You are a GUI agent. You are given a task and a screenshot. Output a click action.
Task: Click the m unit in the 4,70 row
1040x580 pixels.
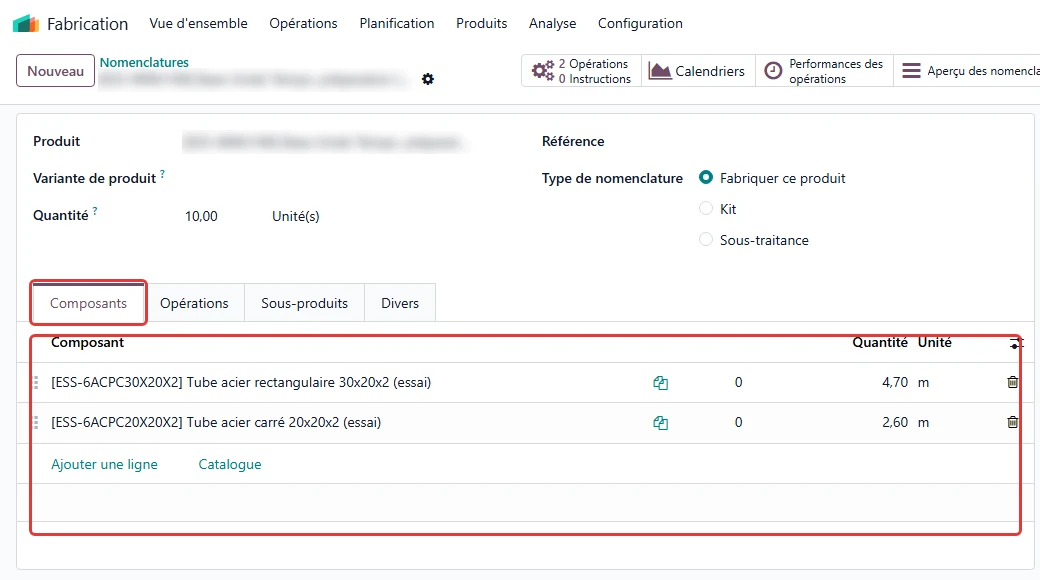click(923, 383)
